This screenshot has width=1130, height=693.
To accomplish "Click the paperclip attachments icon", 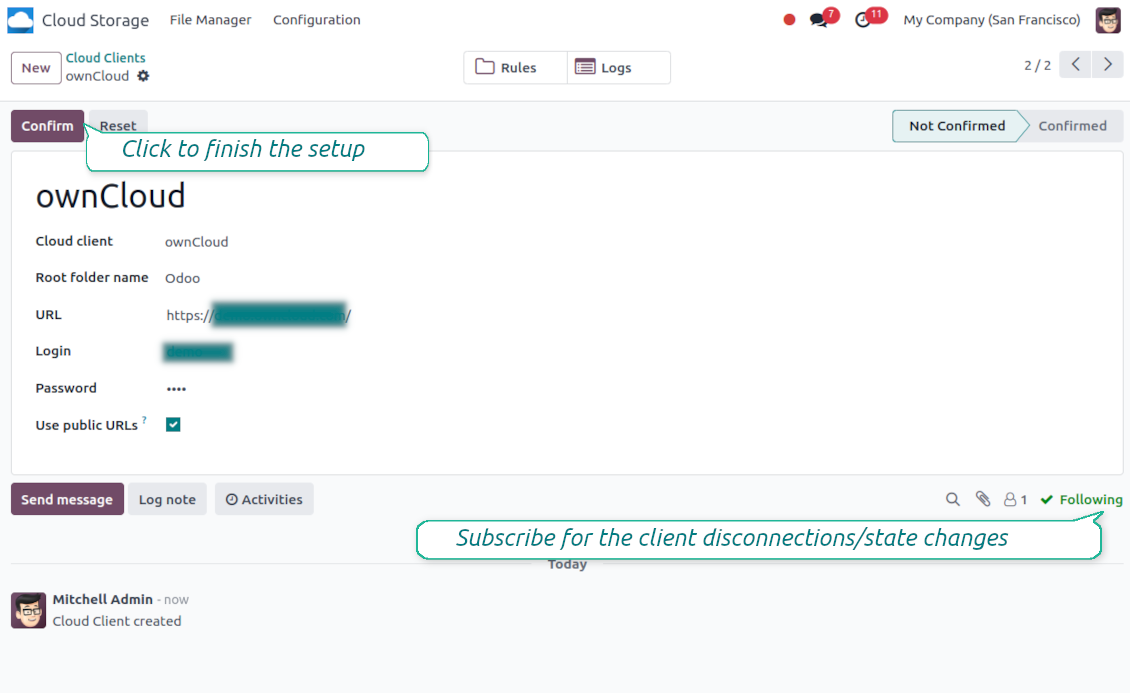I will (x=983, y=498).
